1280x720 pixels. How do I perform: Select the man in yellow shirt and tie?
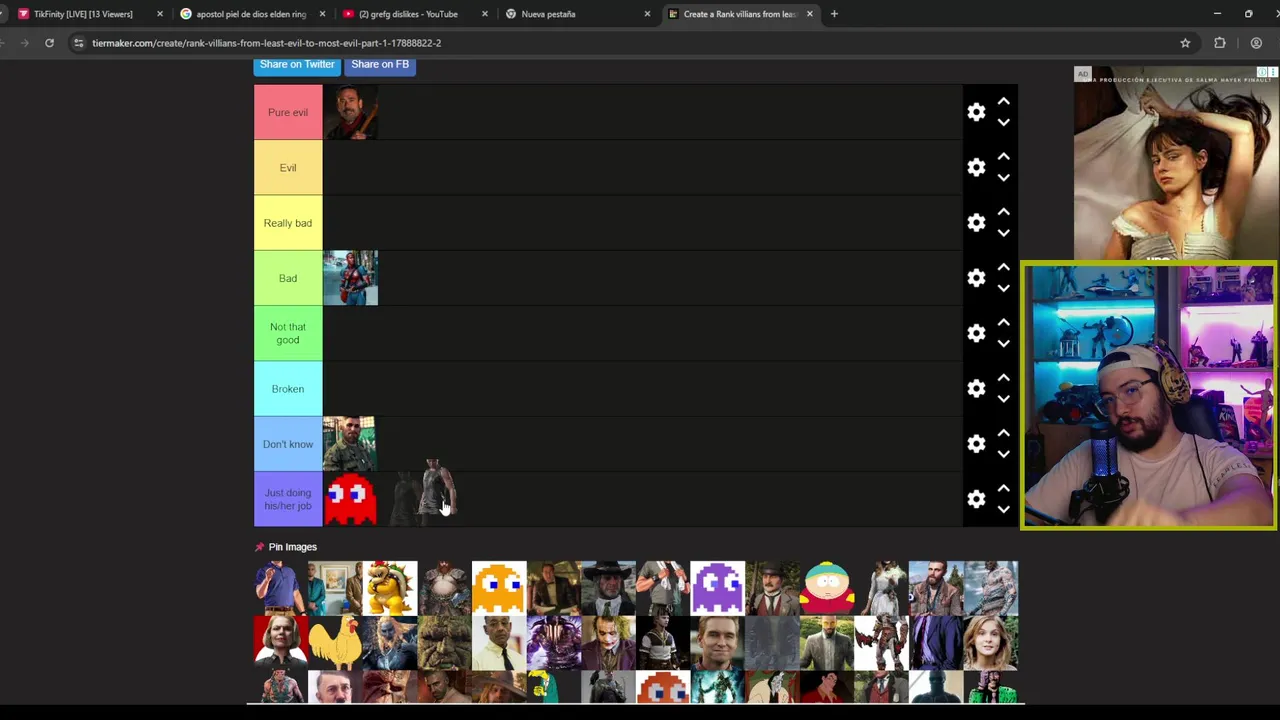(499, 643)
